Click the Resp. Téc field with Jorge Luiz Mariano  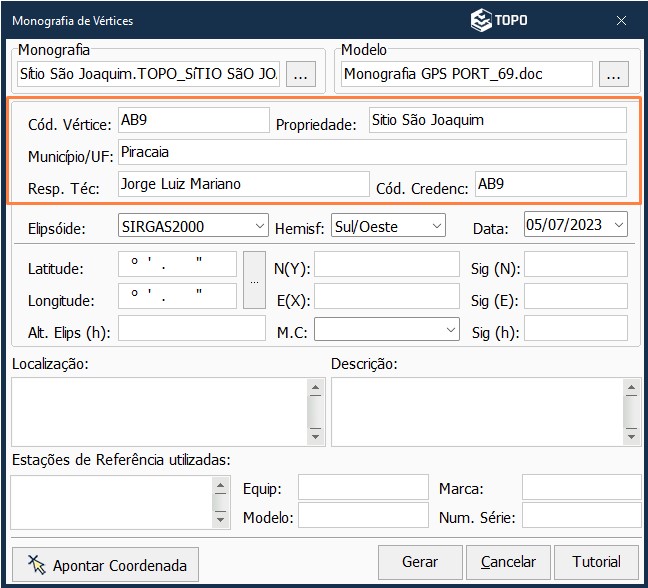pos(244,184)
